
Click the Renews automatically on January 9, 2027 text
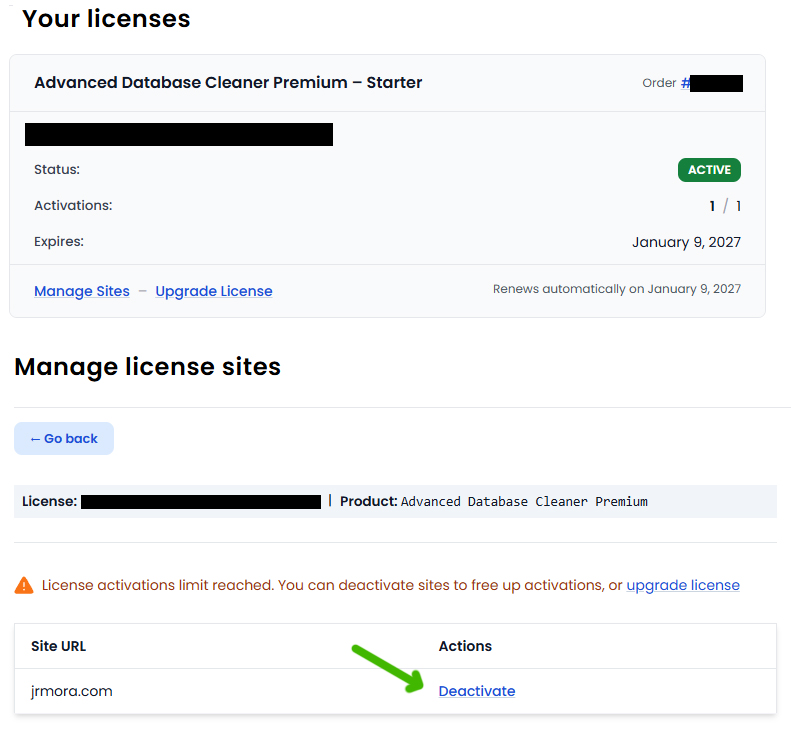617,289
